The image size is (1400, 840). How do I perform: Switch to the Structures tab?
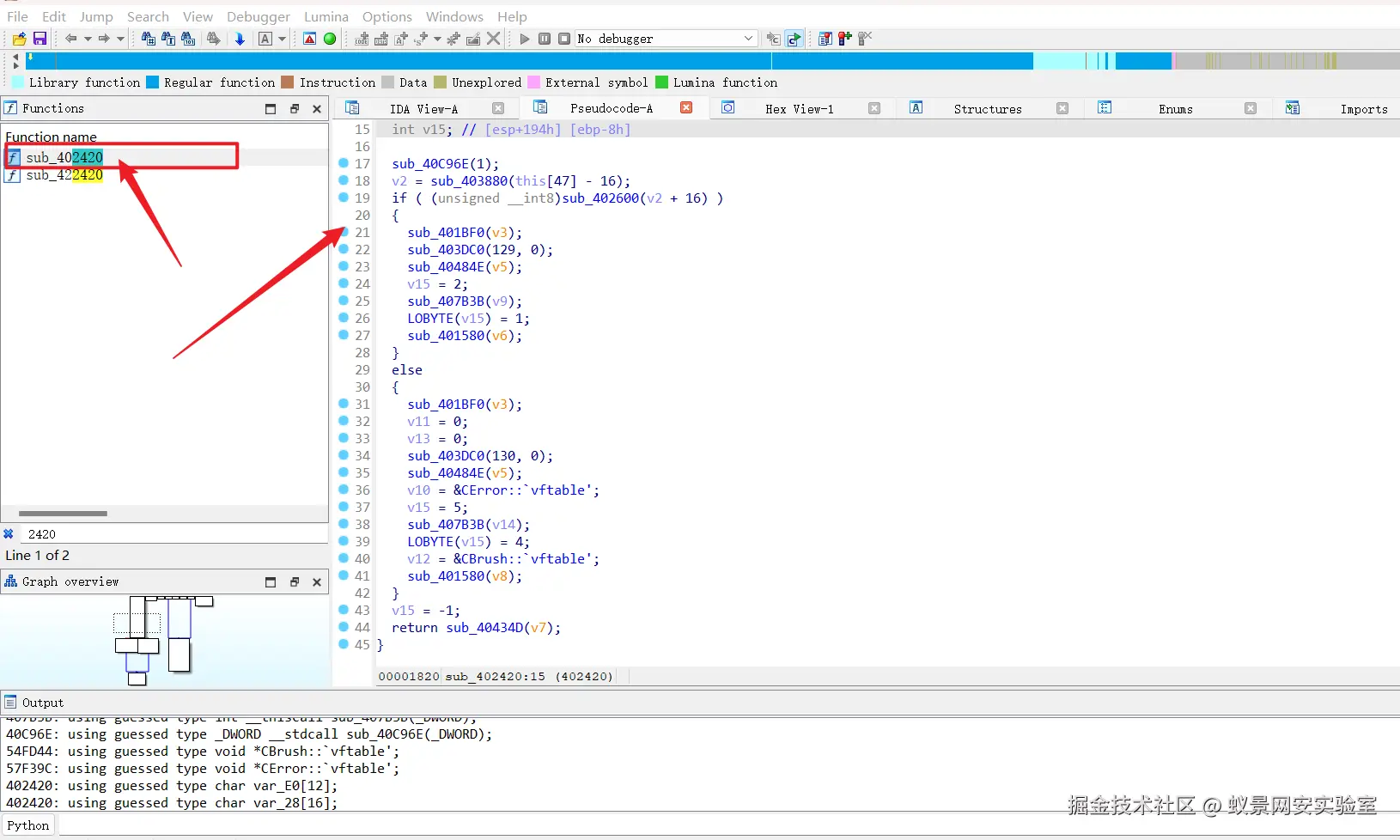(x=988, y=109)
